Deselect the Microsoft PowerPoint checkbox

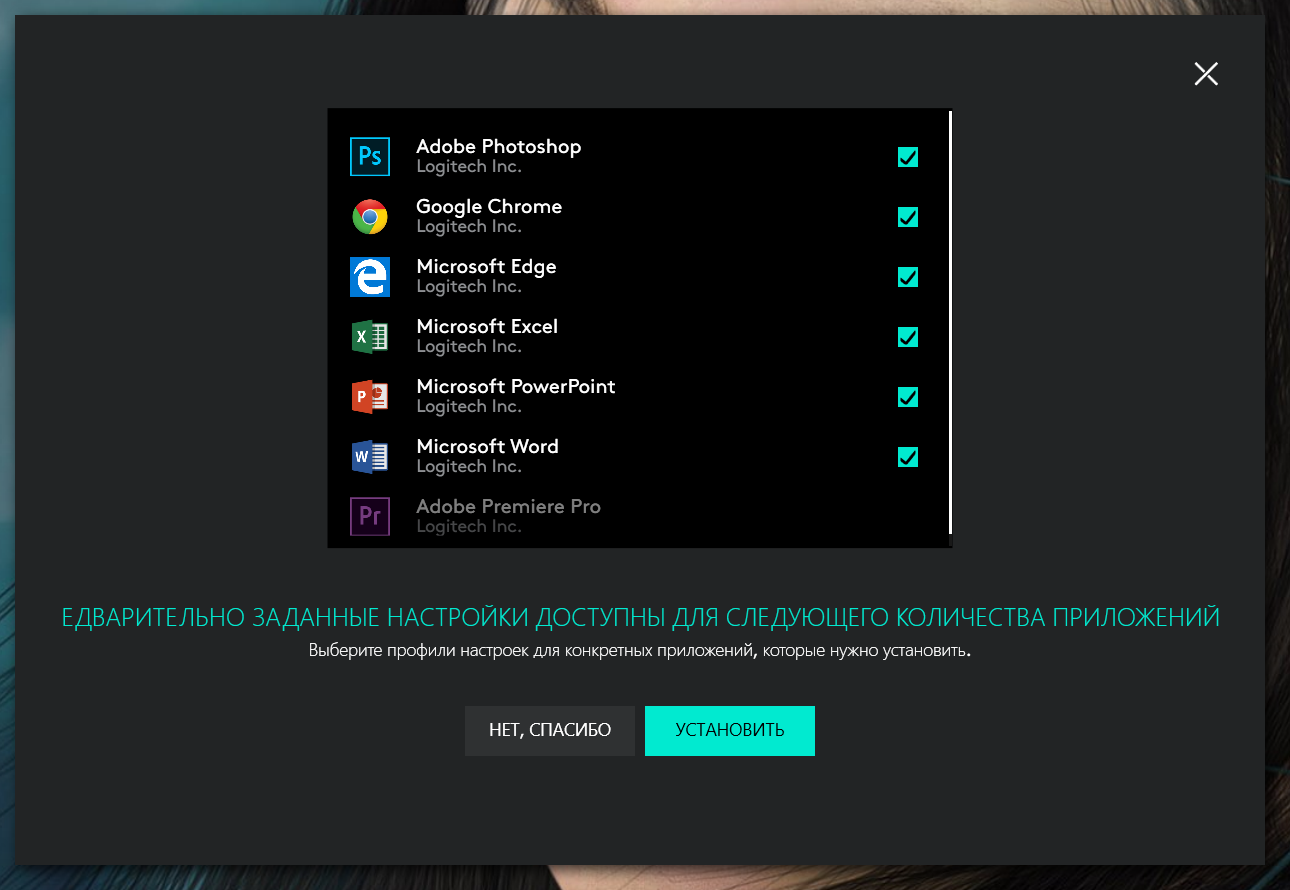pos(908,397)
